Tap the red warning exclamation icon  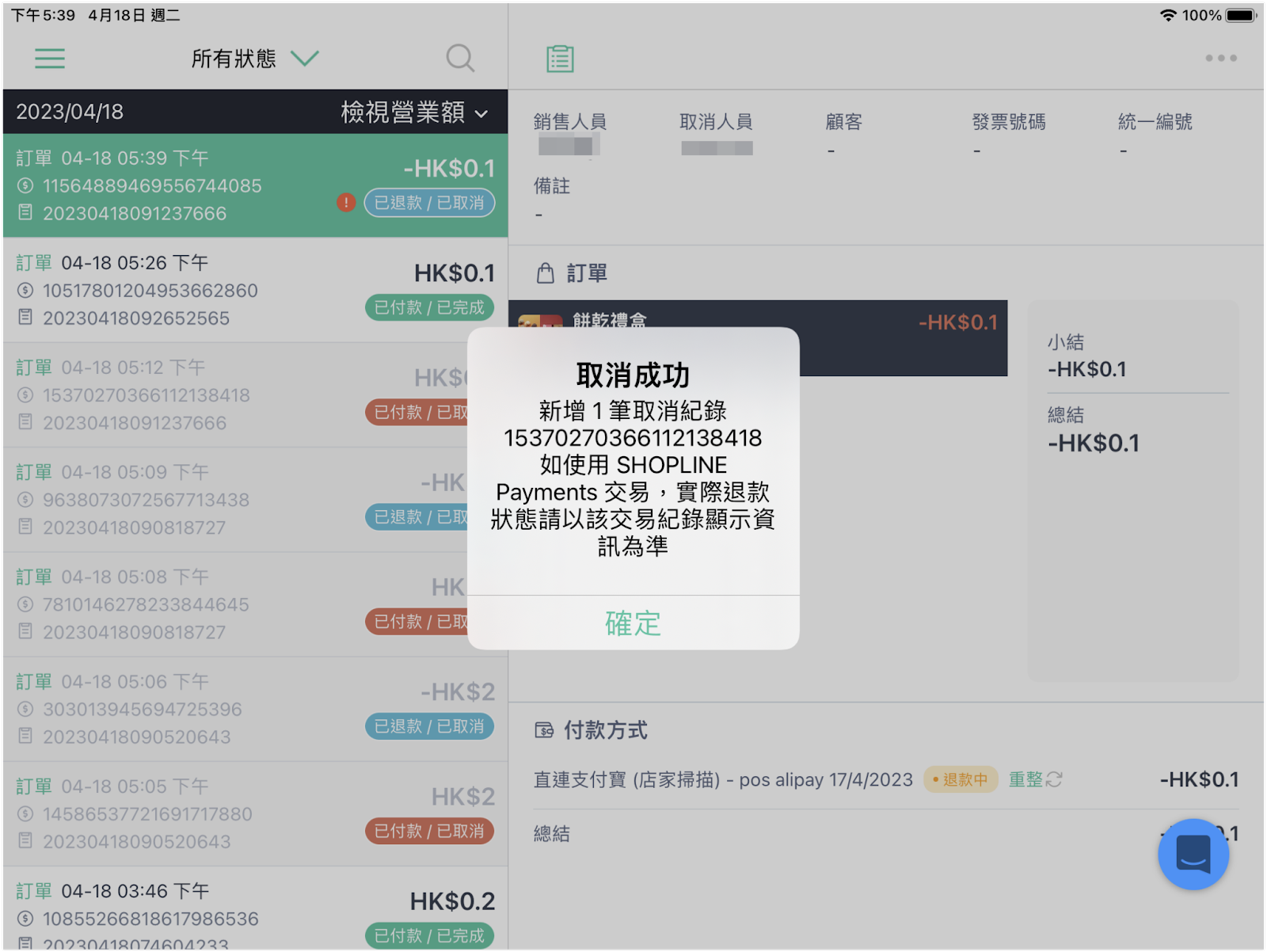[346, 203]
